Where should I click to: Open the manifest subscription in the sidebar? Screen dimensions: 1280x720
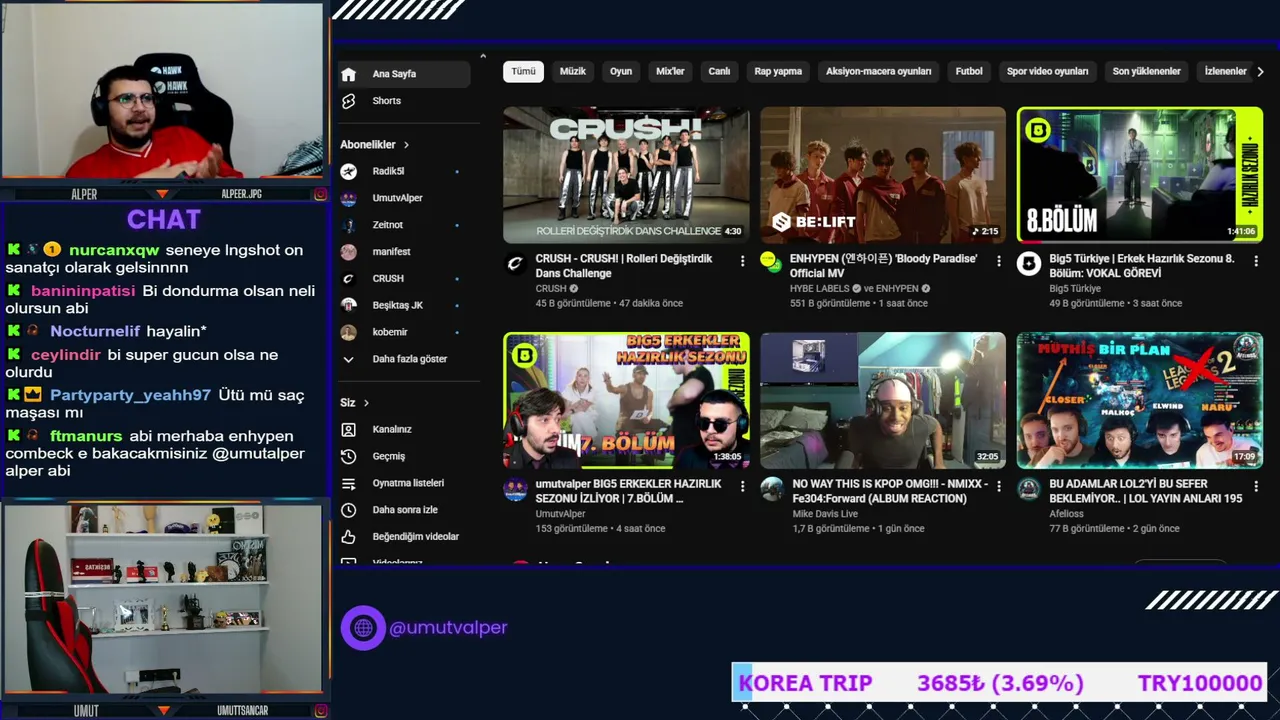point(404,252)
